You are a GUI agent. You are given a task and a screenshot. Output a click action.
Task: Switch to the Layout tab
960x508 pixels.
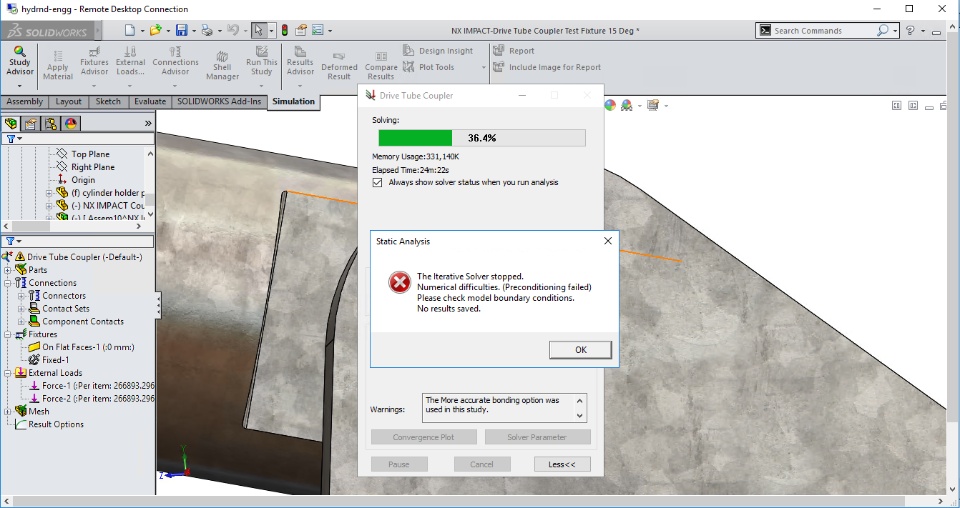68,102
